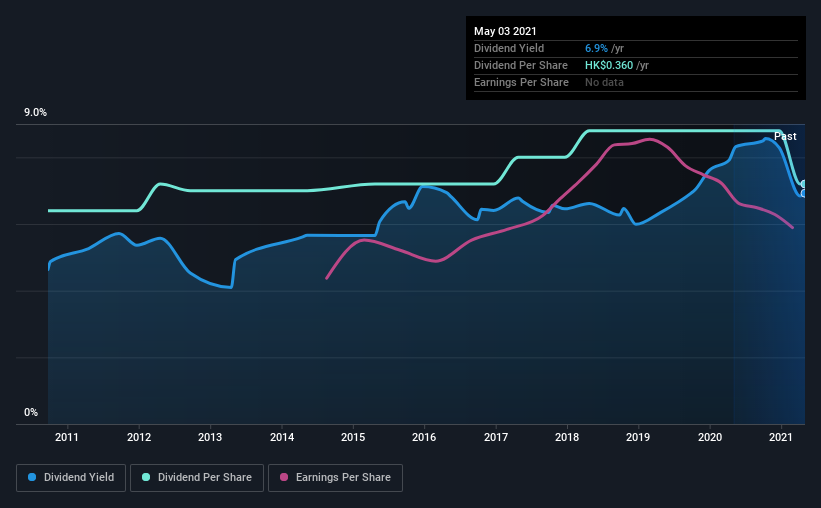
Task: Click the 'Past' label on chart
Action: 785,136
